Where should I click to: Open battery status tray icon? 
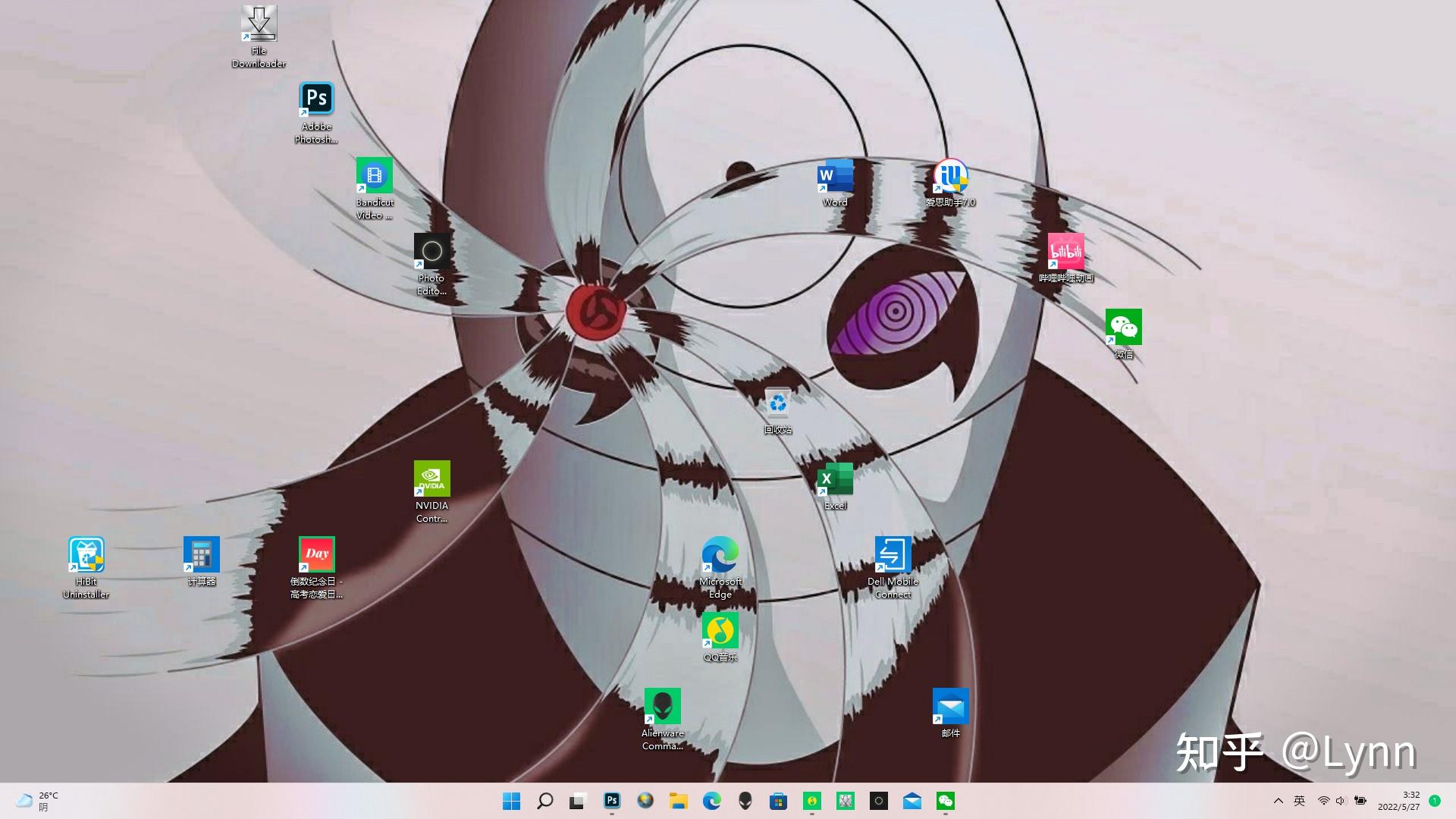pyautogui.click(x=1360, y=801)
